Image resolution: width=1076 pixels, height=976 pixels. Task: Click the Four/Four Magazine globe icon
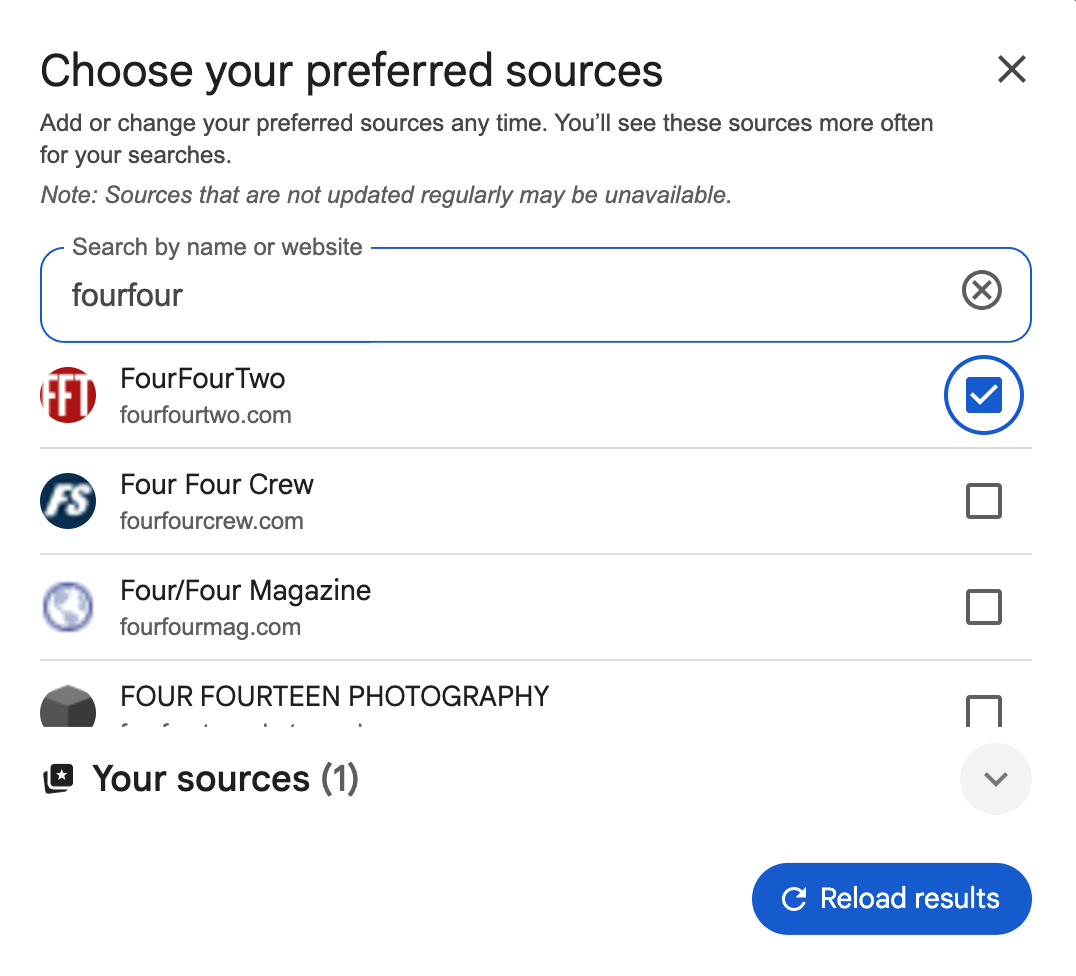pos(68,607)
